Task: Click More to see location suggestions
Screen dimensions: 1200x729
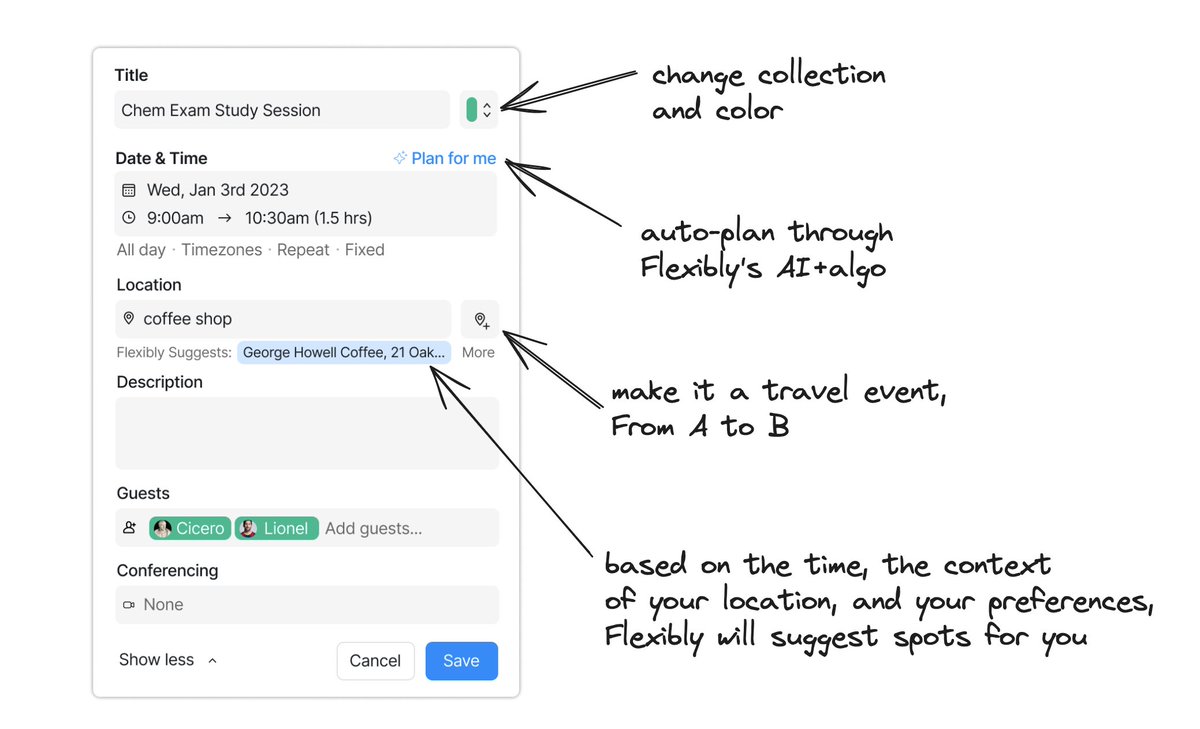Action: [x=478, y=352]
